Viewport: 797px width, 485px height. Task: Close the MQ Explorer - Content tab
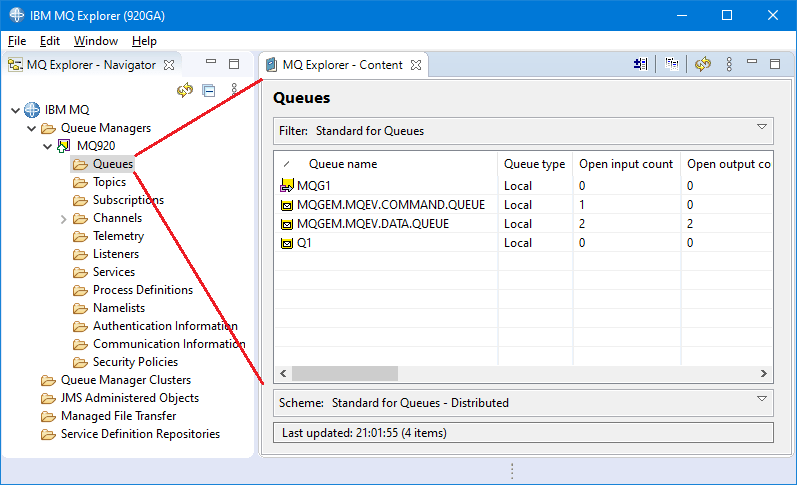(416, 65)
